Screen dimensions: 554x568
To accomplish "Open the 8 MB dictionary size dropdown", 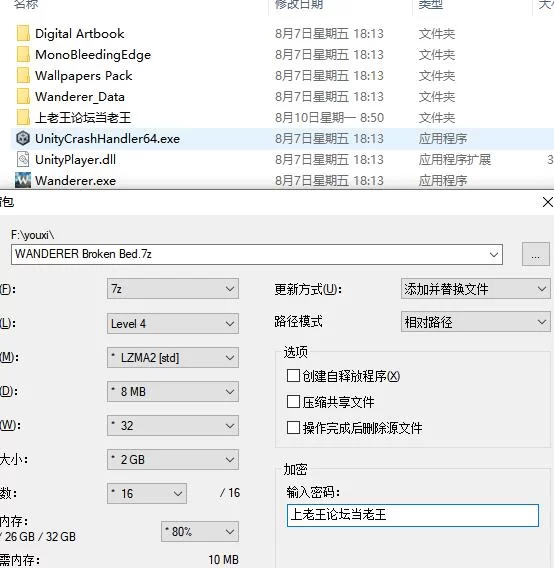I will click(x=173, y=392).
